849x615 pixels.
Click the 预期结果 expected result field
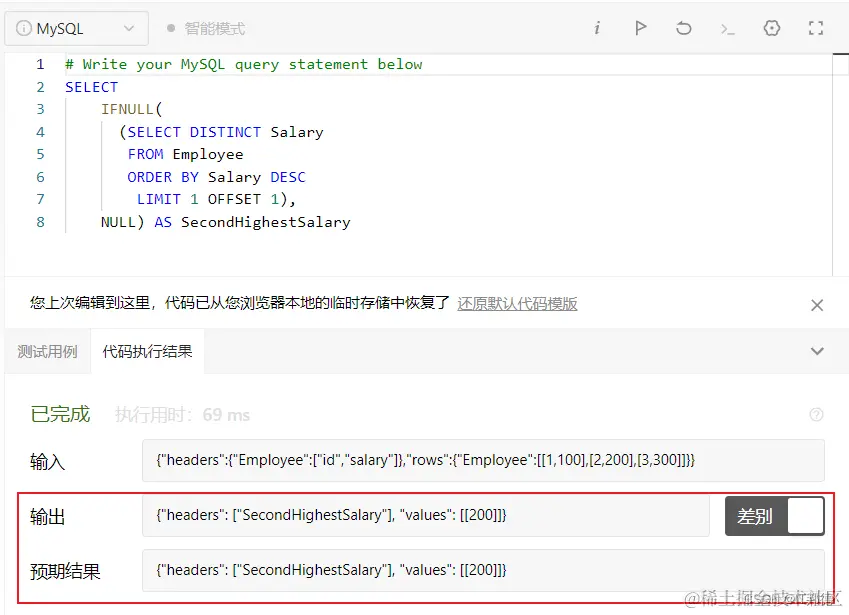(483, 571)
